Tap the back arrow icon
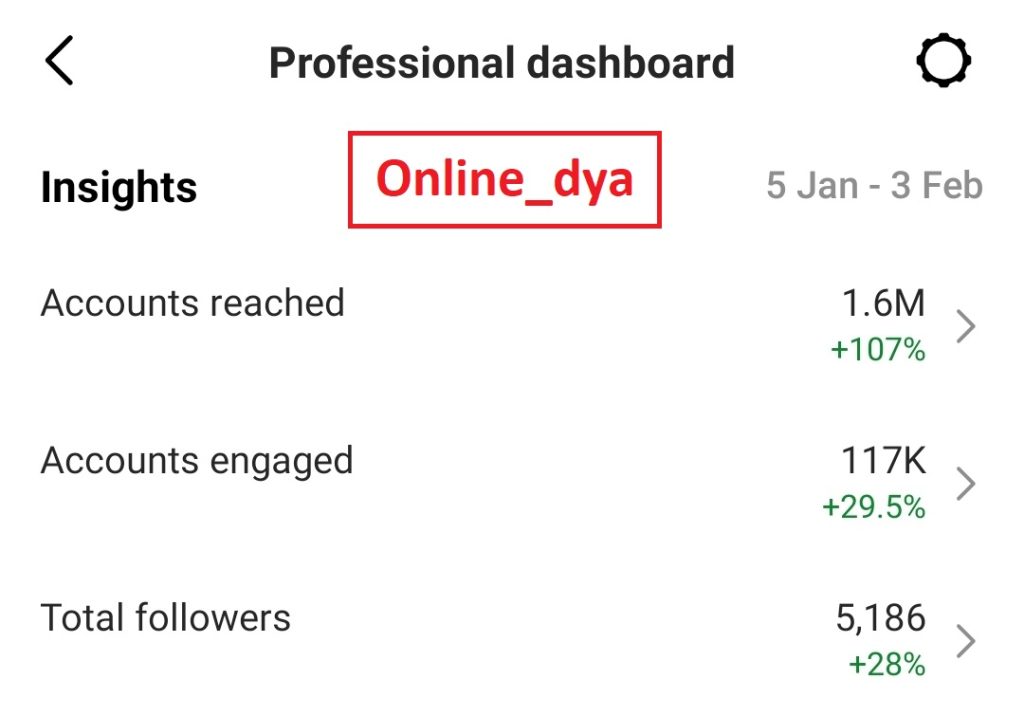 [59, 61]
